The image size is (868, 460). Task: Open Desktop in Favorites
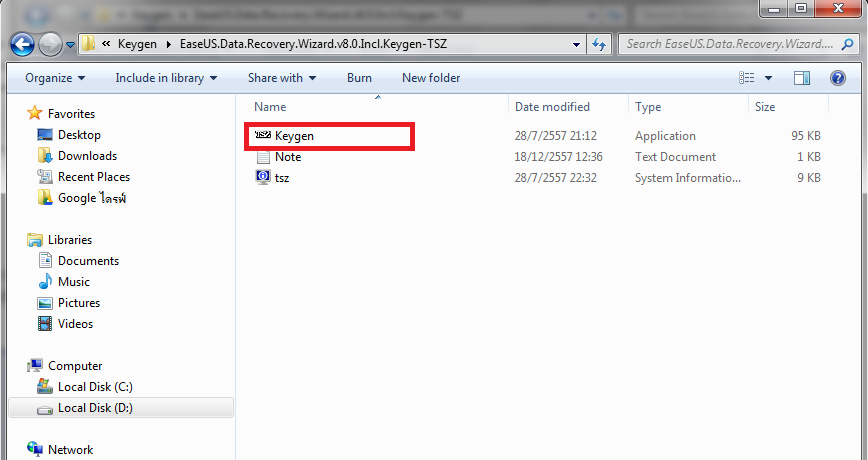79,135
